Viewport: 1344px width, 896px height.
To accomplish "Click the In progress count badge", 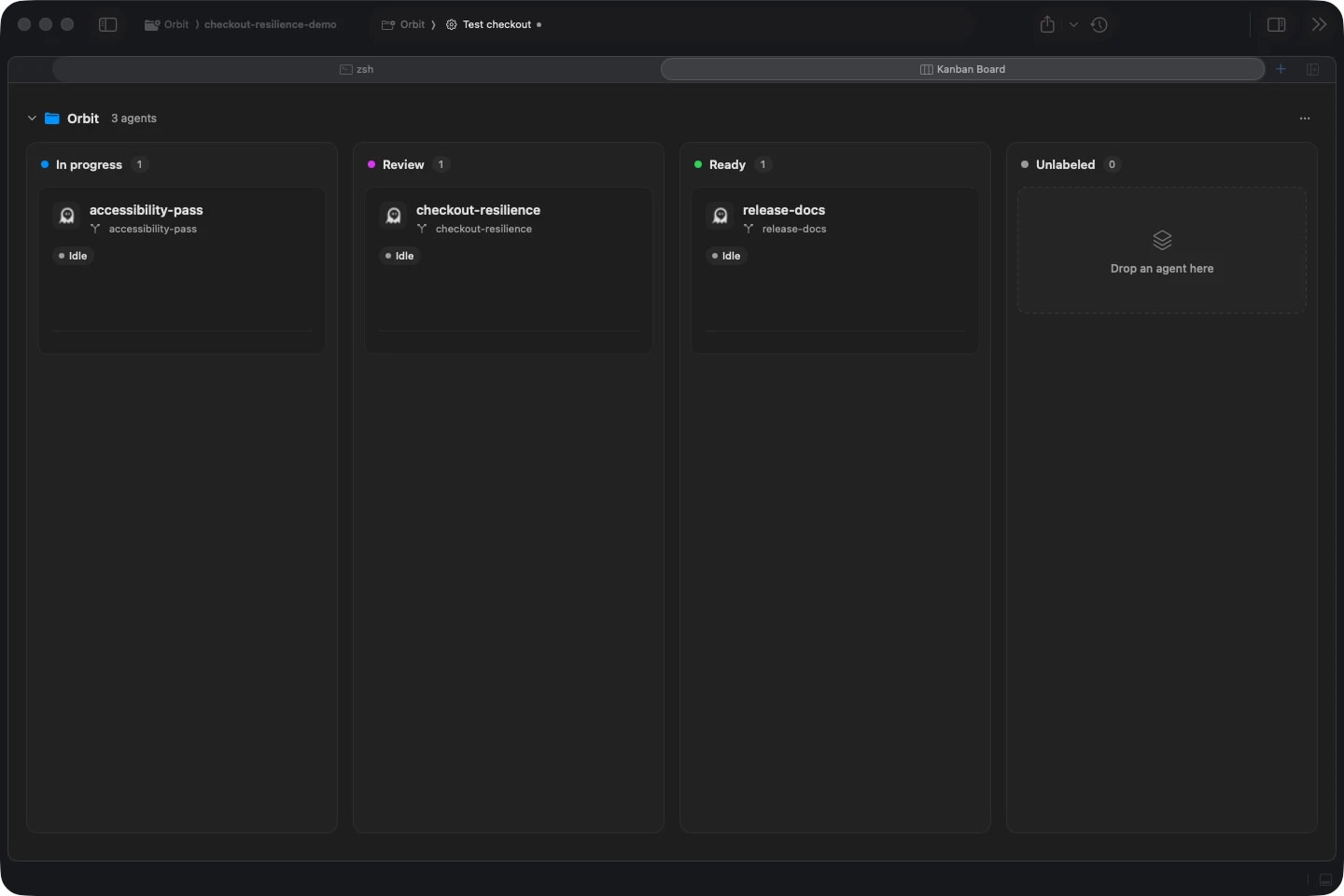I will pyautogui.click(x=139, y=164).
